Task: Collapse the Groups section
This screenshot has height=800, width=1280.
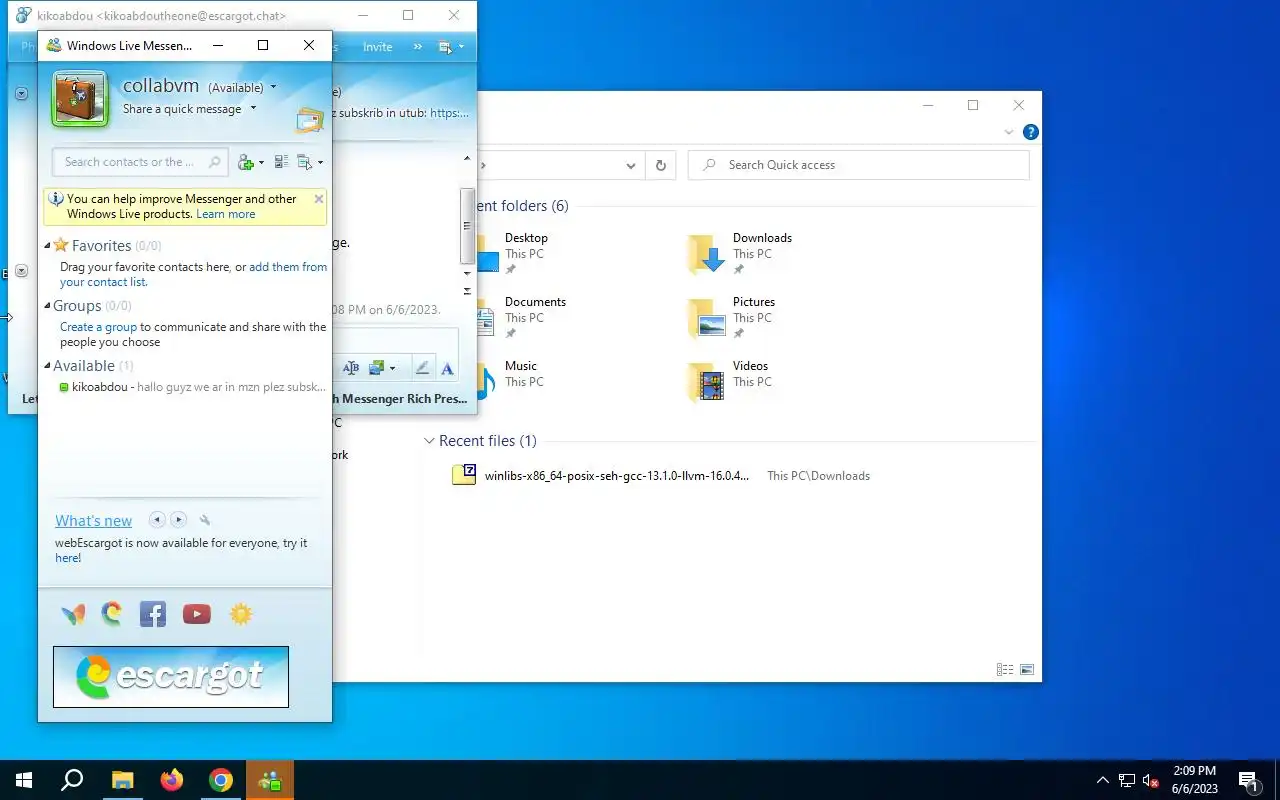Action: coord(47,306)
